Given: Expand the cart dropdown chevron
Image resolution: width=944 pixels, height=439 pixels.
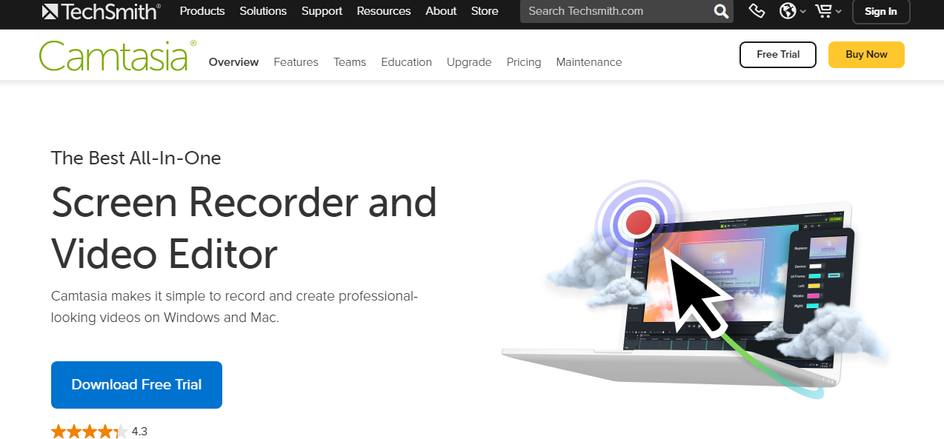Looking at the screenshot, I should click(838, 12).
